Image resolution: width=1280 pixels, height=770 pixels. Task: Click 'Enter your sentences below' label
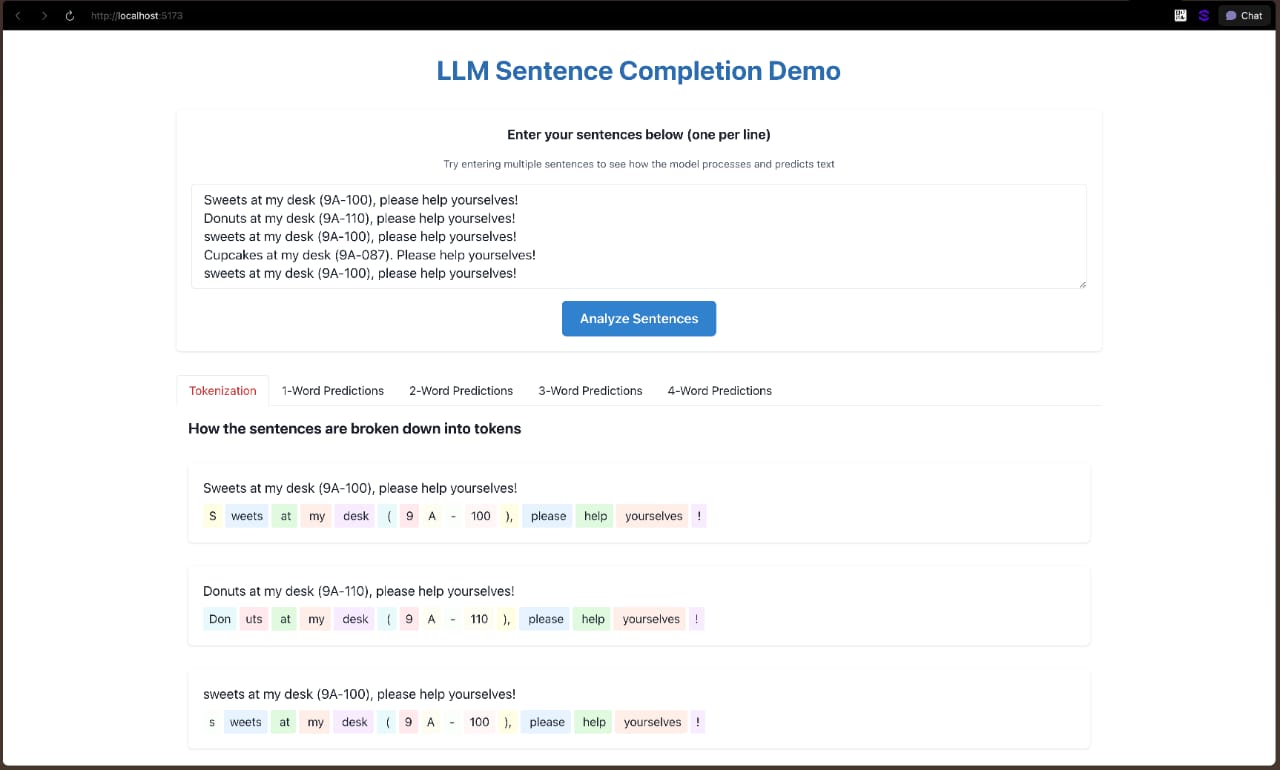639,134
